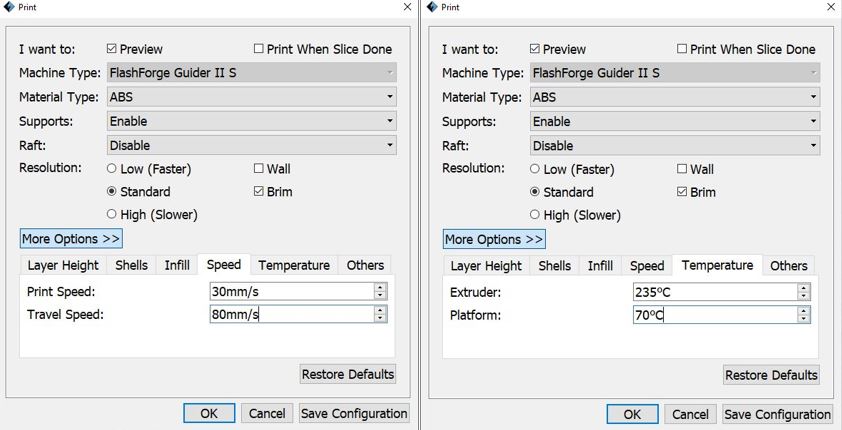The height and width of the screenshot is (430, 842).
Task: Open Material Type dropdown in left dialog
Action: (x=252, y=97)
